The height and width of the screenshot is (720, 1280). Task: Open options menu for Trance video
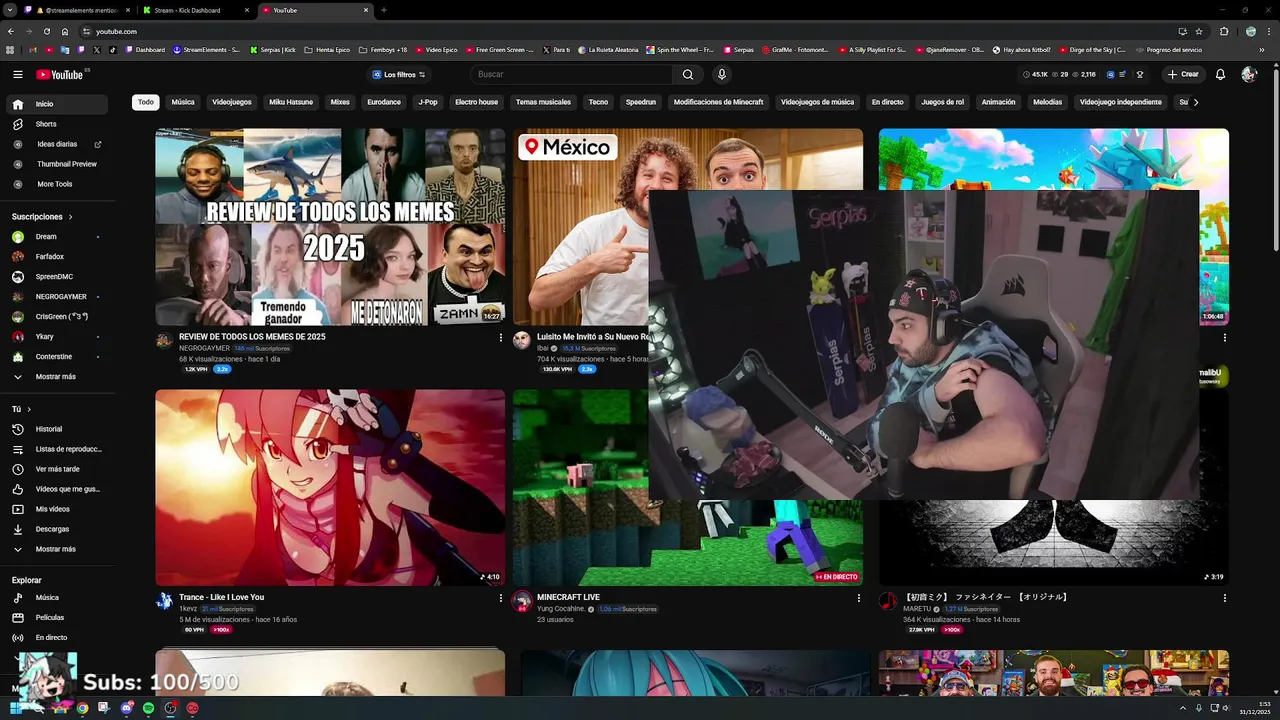pyautogui.click(x=501, y=598)
